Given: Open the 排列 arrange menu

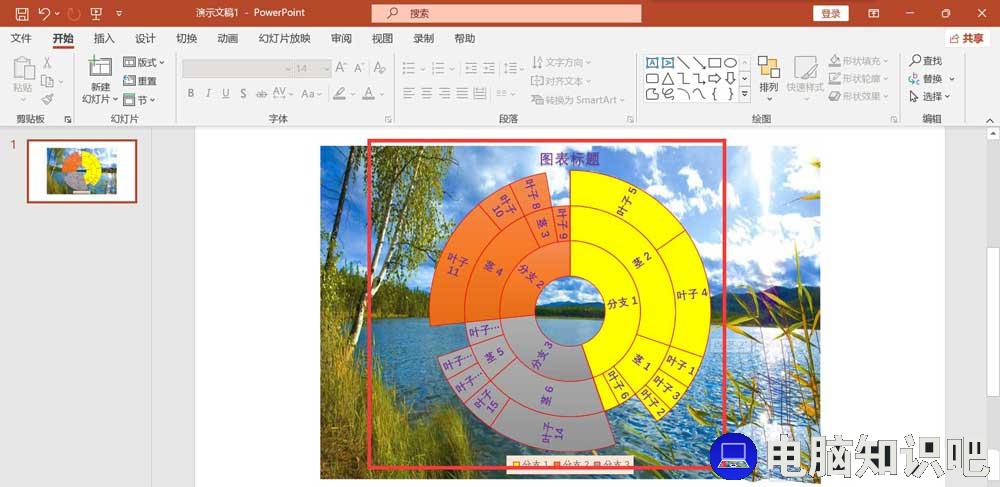Looking at the screenshot, I should click(x=768, y=78).
